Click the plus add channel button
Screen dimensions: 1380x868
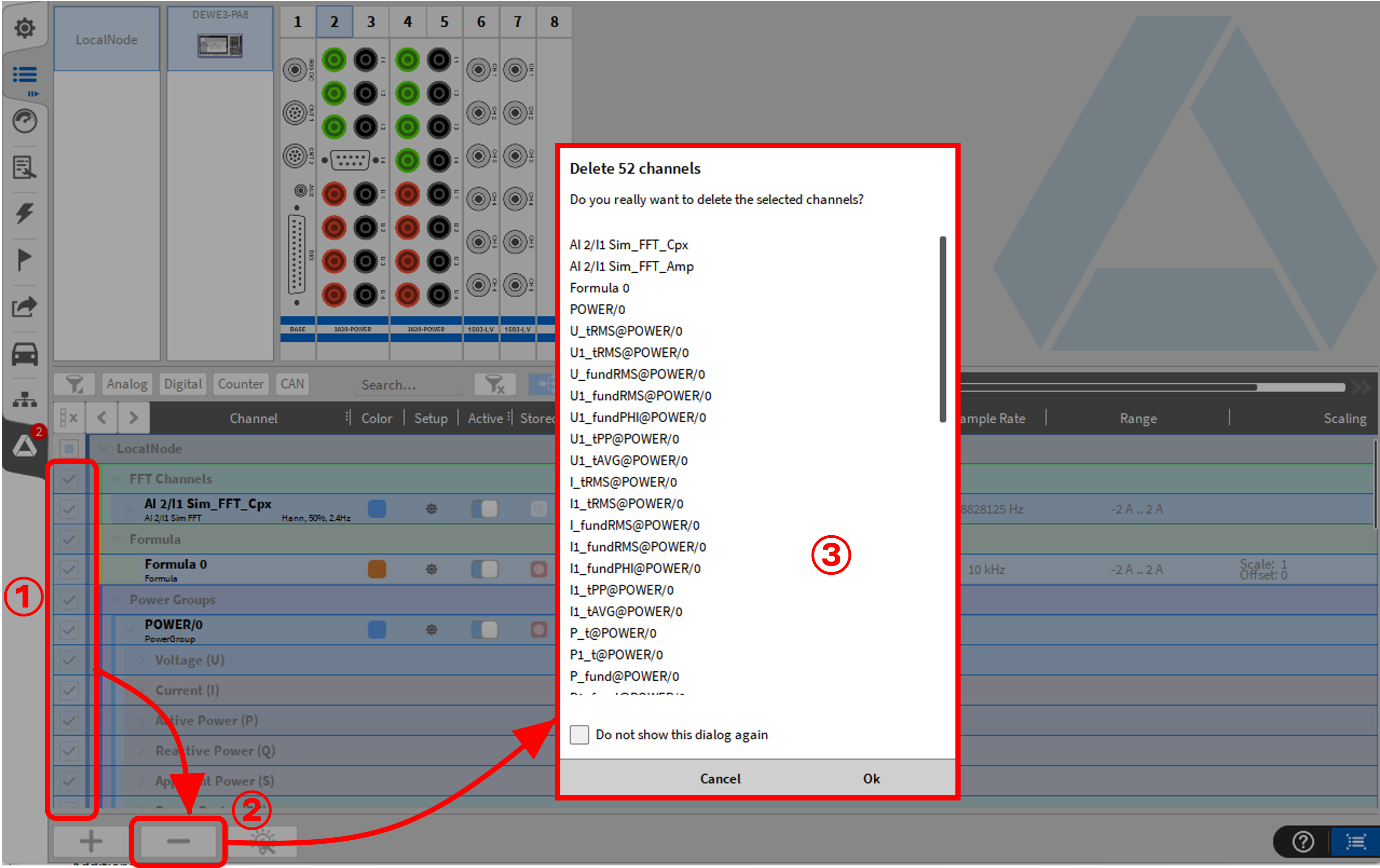pyautogui.click(x=90, y=840)
